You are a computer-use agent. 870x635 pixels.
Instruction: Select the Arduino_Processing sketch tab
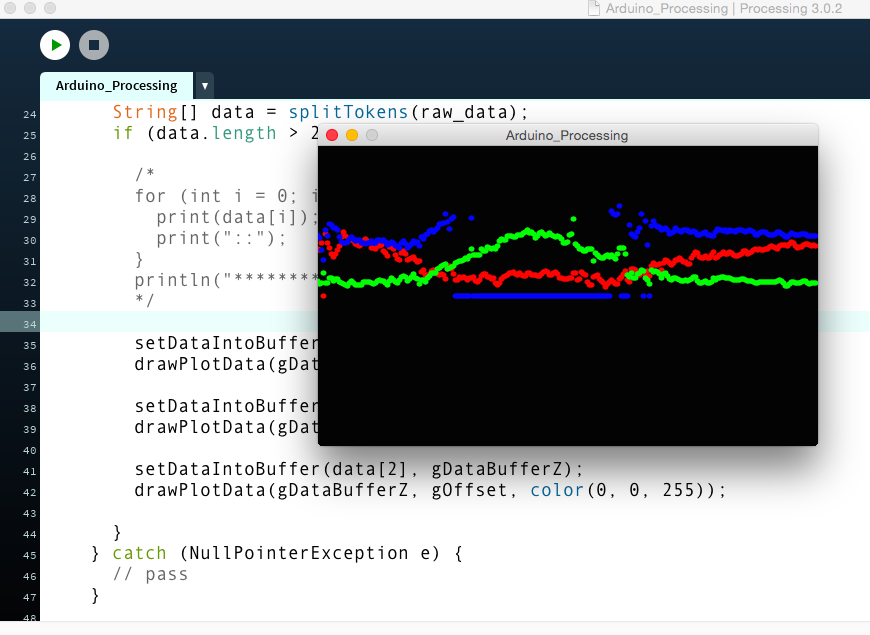point(117,85)
